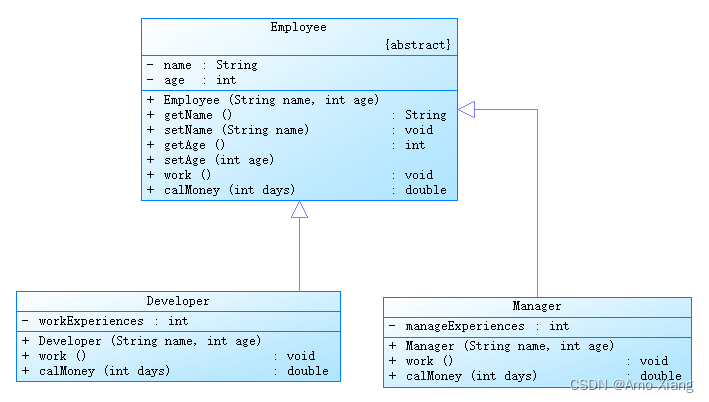This screenshot has width=709, height=402.
Task: Select work () in the Developer class
Action: click(x=169, y=356)
